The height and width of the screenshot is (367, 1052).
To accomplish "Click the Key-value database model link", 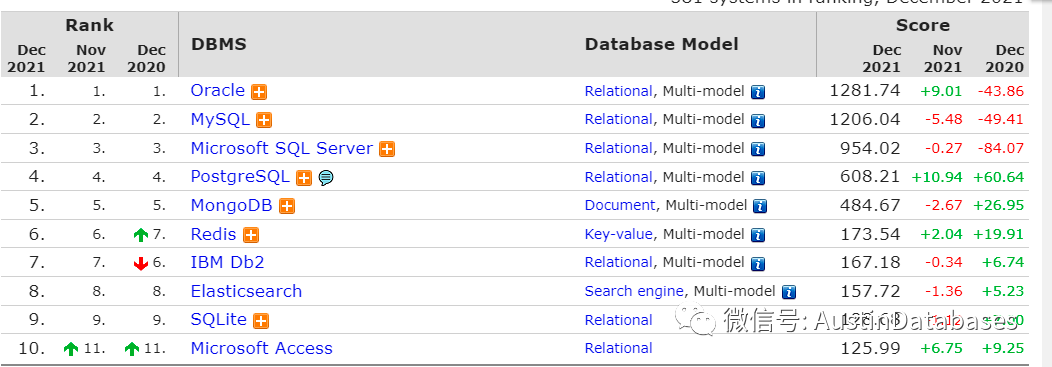I will [x=619, y=234].
